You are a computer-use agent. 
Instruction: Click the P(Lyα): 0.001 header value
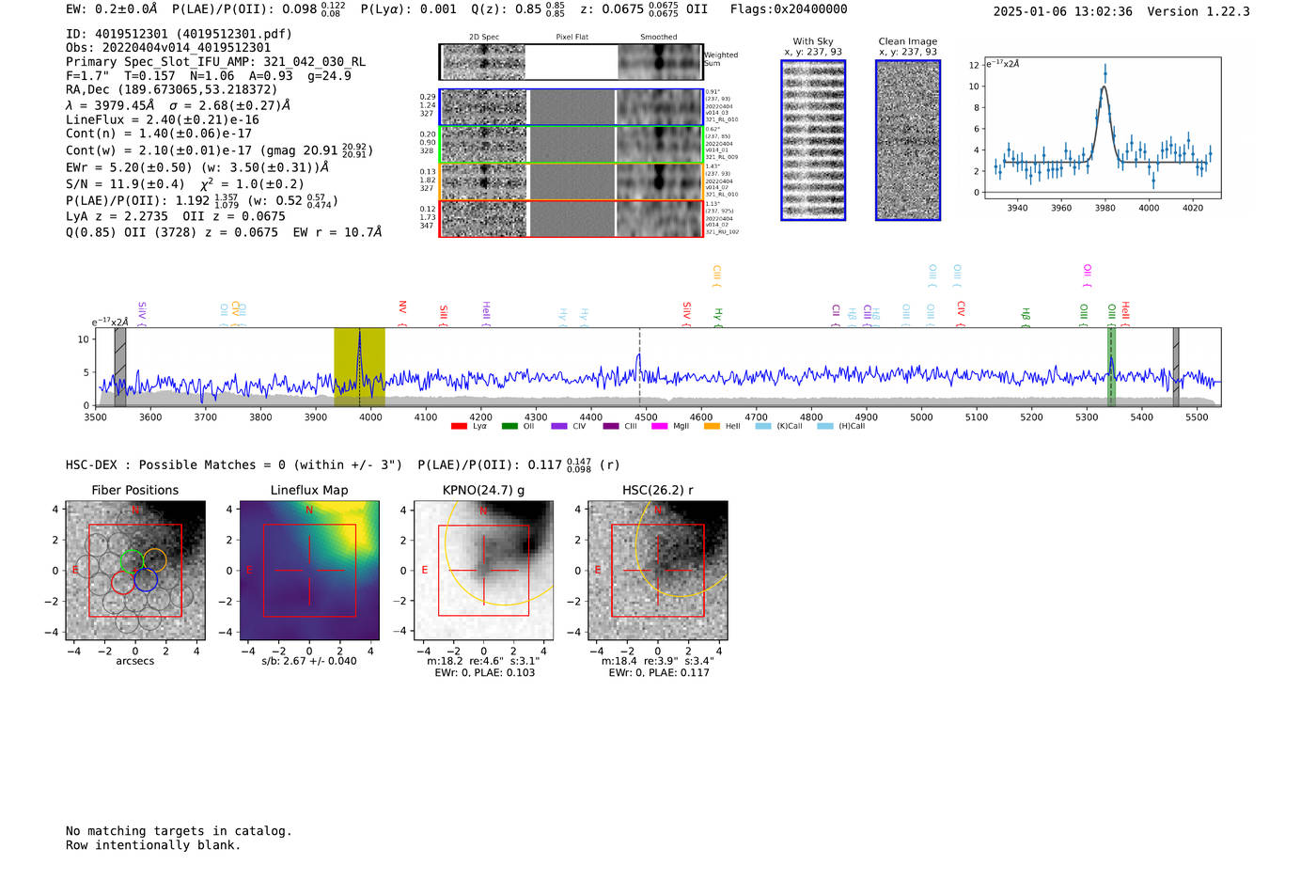click(408, 9)
